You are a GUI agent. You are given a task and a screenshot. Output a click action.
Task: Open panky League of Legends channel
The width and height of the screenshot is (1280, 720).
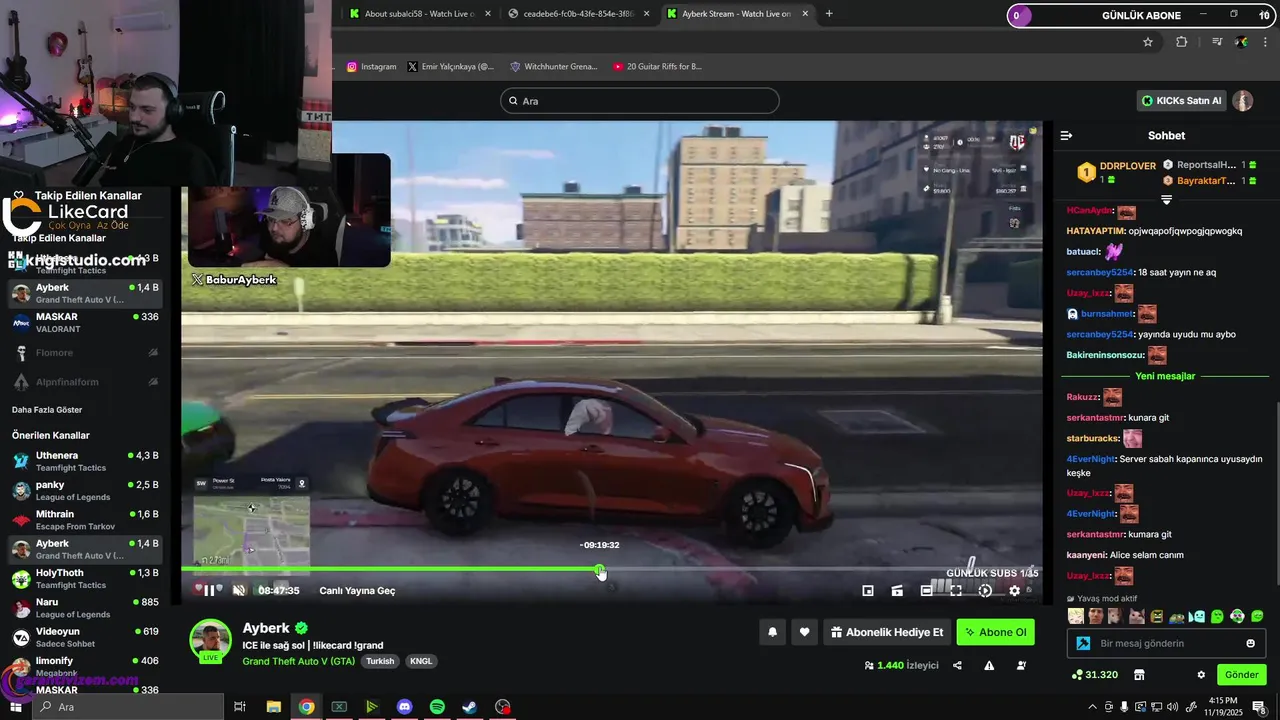click(85, 490)
